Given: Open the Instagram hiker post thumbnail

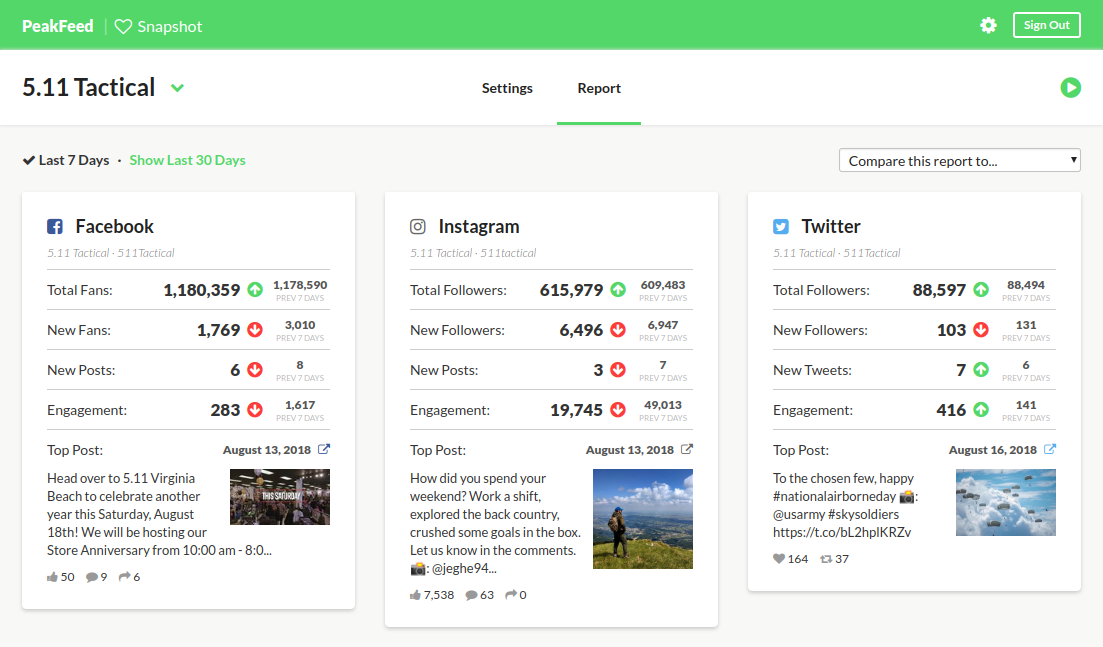Looking at the screenshot, I should [x=642, y=519].
